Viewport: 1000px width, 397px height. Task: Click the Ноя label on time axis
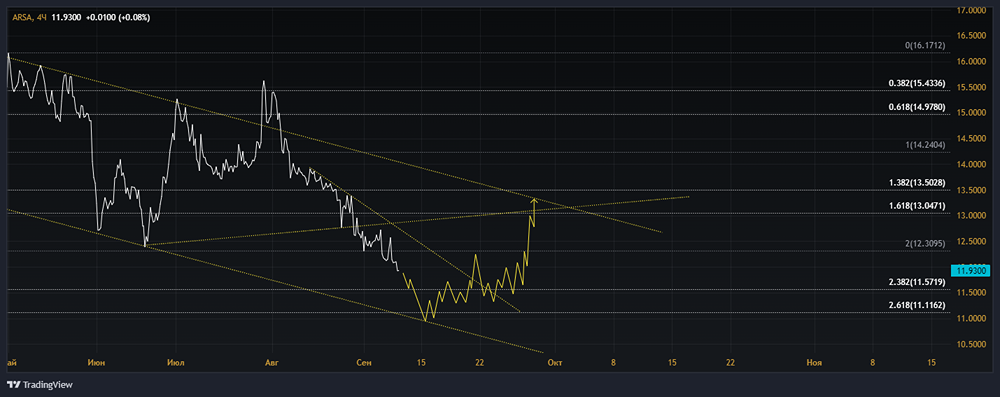tap(814, 363)
